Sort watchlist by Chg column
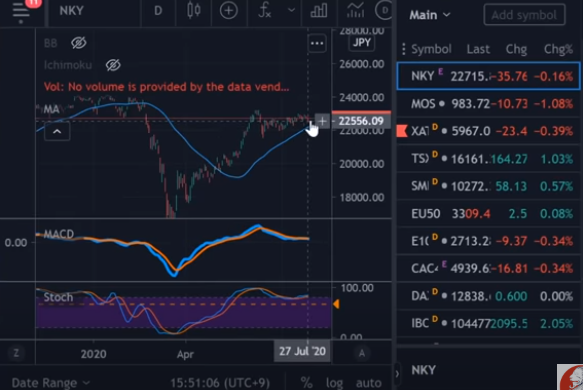Image resolution: width=583 pixels, height=390 pixels. click(x=516, y=49)
